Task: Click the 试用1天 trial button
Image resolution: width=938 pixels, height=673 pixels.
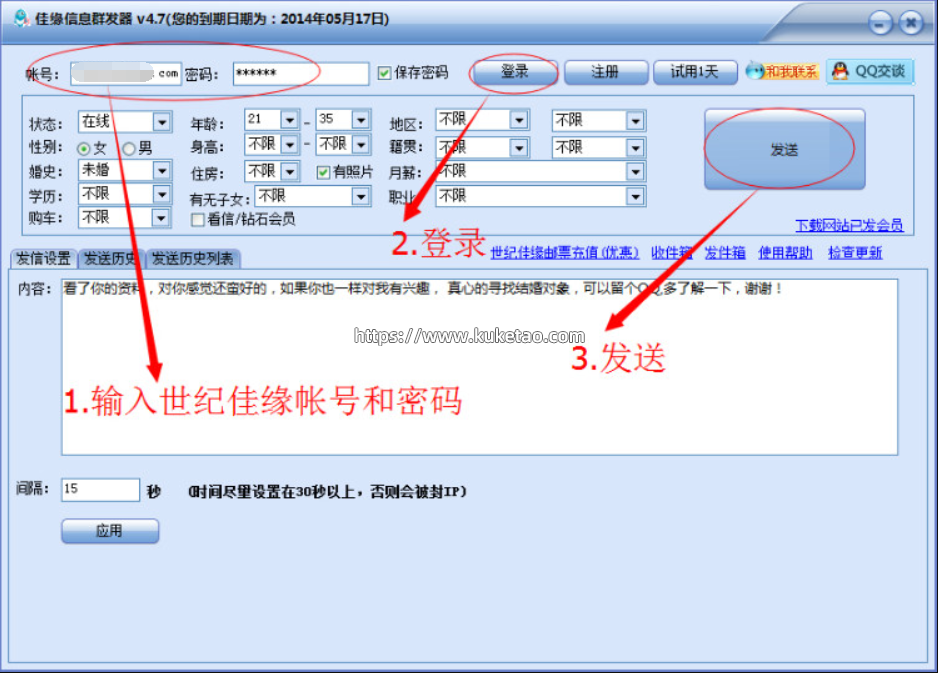Action: (695, 72)
